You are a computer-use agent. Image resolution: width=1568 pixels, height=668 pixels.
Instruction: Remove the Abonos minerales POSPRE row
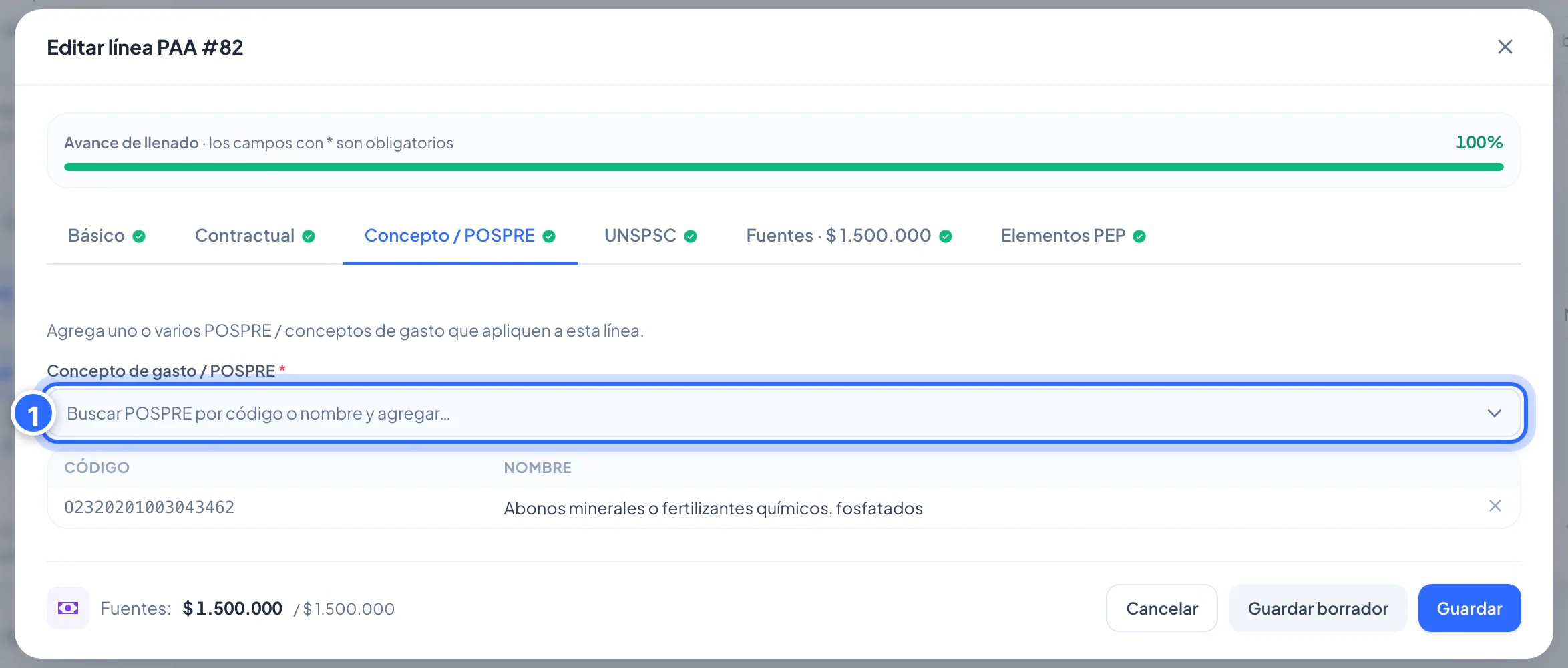tap(1495, 506)
